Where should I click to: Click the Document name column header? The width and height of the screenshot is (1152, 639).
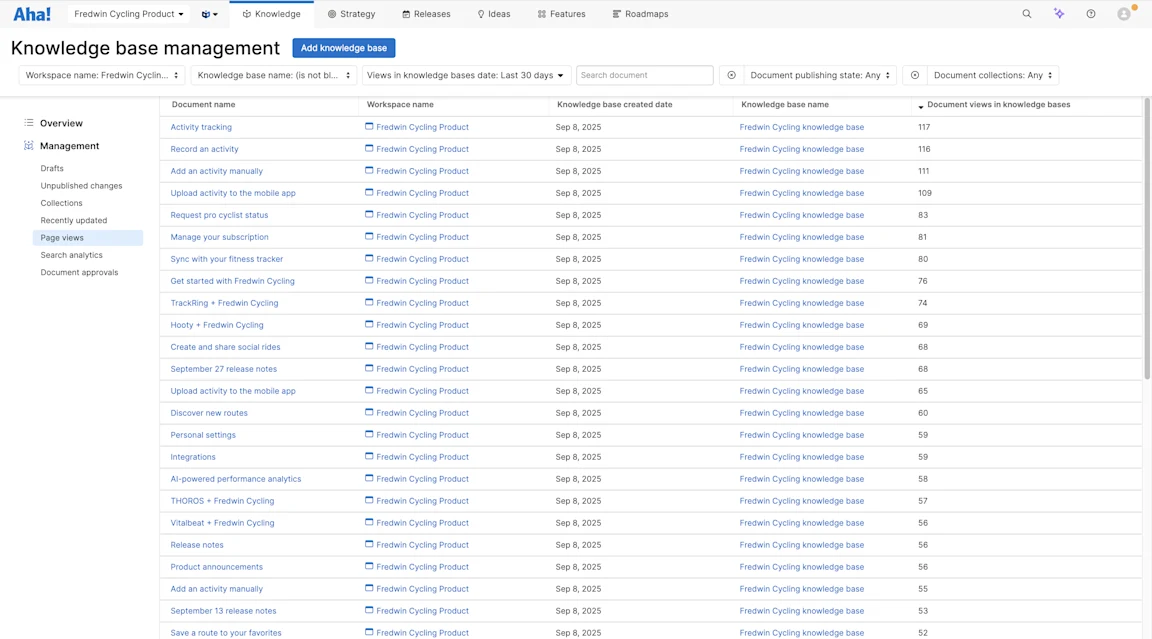(204, 104)
